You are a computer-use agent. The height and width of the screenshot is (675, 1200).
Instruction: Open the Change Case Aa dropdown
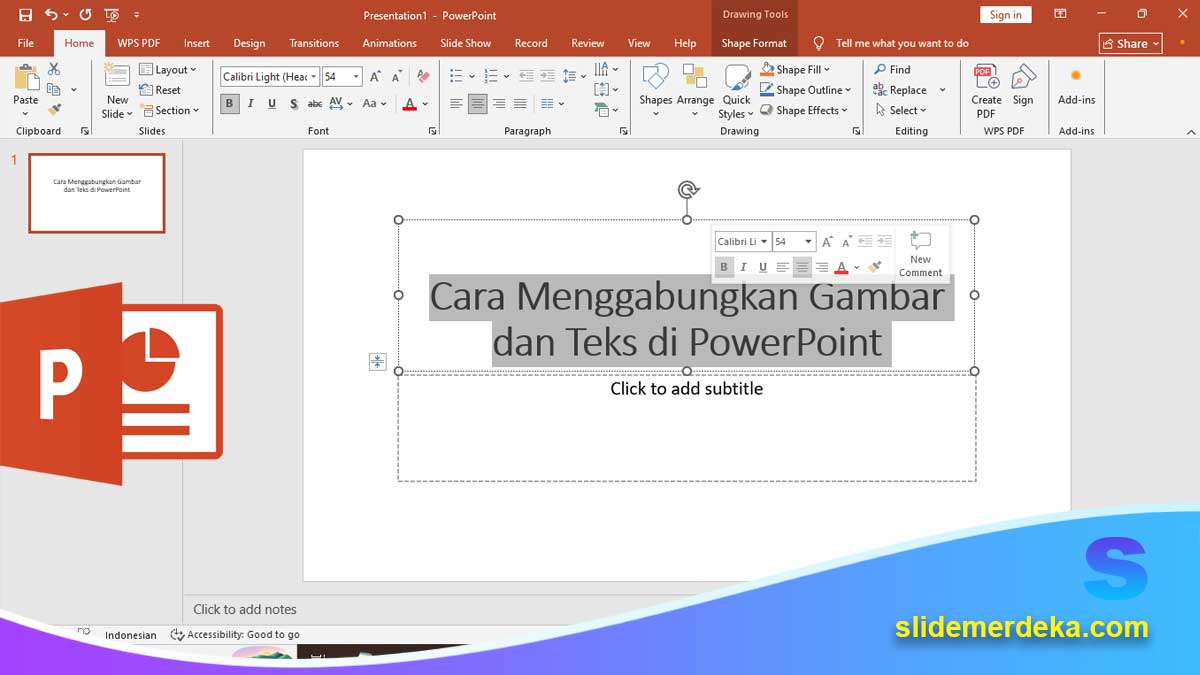(374, 103)
